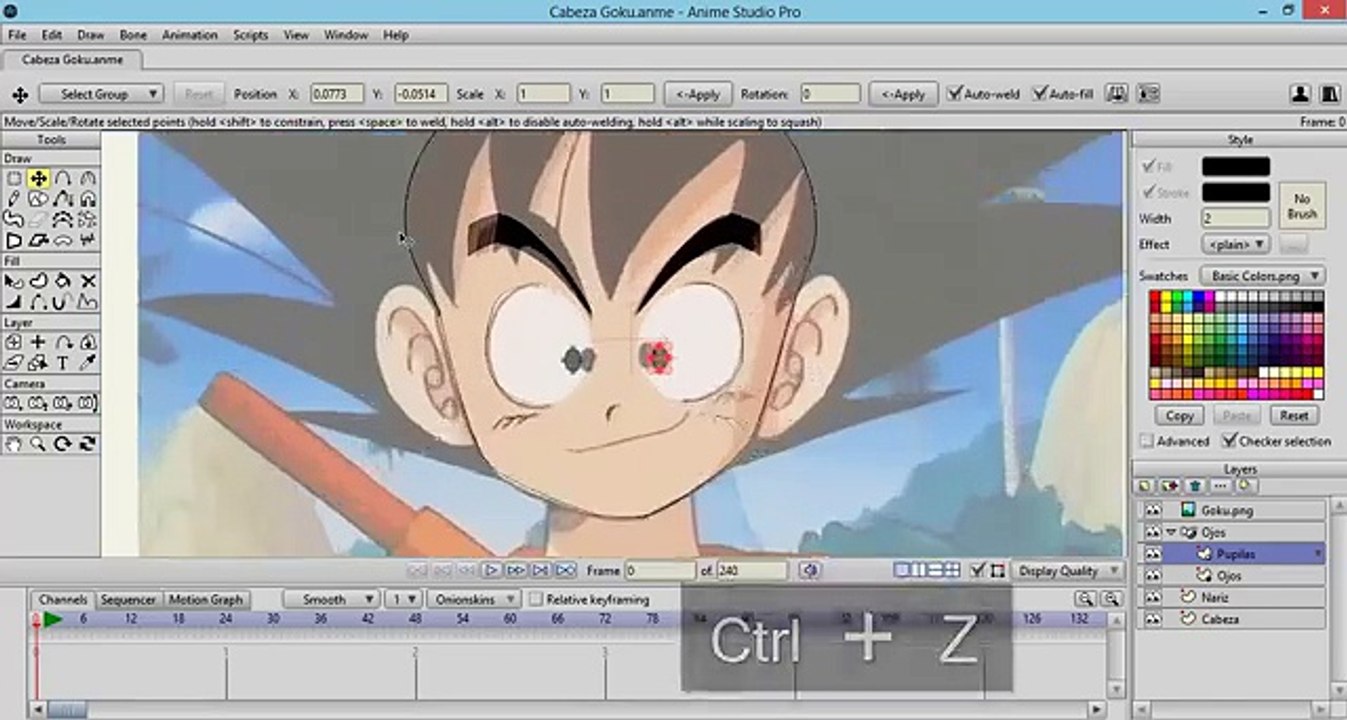Select the Insert Text tool
The width and height of the screenshot is (1347, 720).
click(x=63, y=363)
